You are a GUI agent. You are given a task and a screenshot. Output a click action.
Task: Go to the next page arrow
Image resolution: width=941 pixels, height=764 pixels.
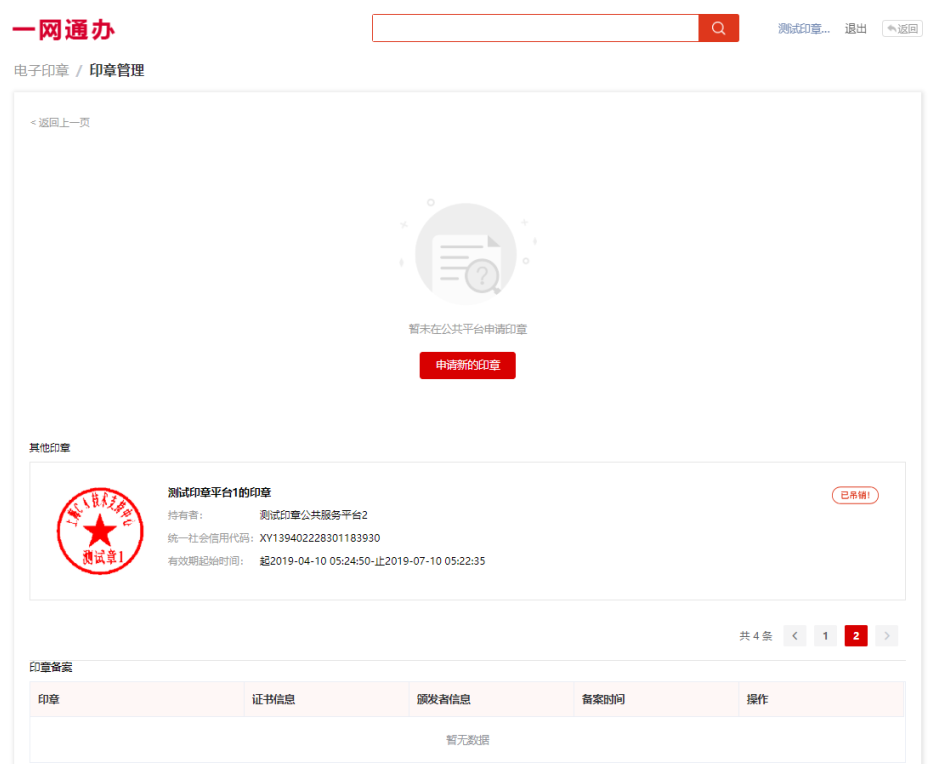click(x=886, y=636)
